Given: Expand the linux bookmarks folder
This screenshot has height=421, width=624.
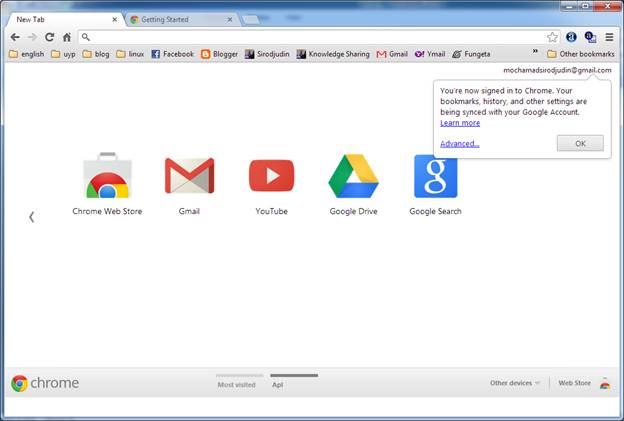Looking at the screenshot, I should coord(130,54).
